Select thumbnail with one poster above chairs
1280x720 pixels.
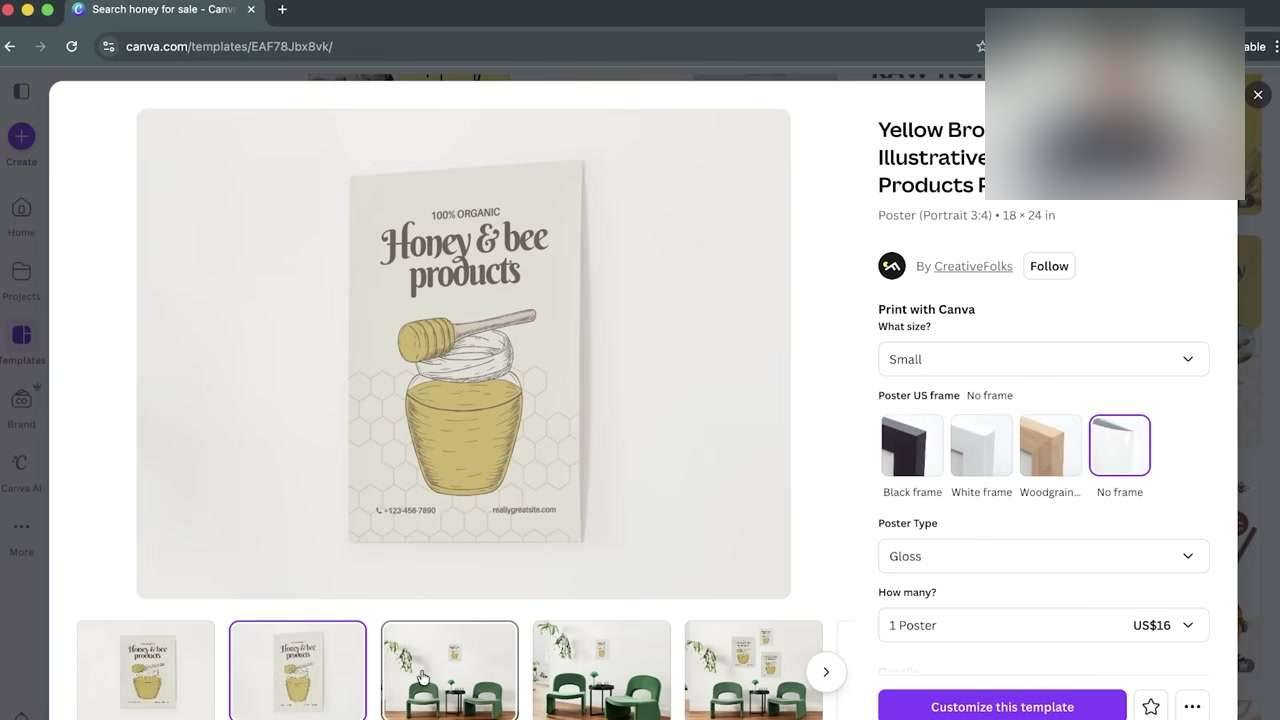click(450, 670)
